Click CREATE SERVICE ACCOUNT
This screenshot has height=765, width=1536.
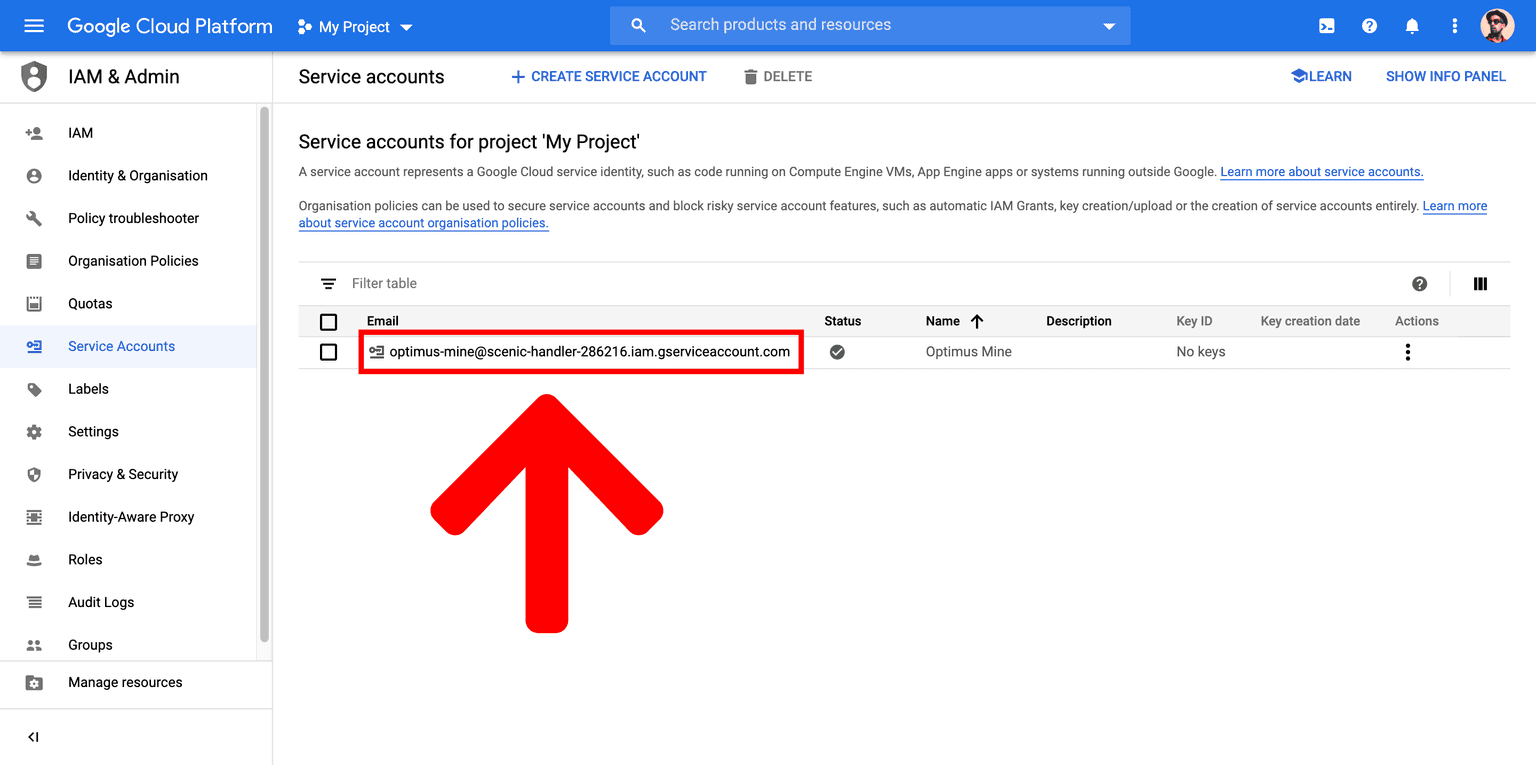pos(608,76)
